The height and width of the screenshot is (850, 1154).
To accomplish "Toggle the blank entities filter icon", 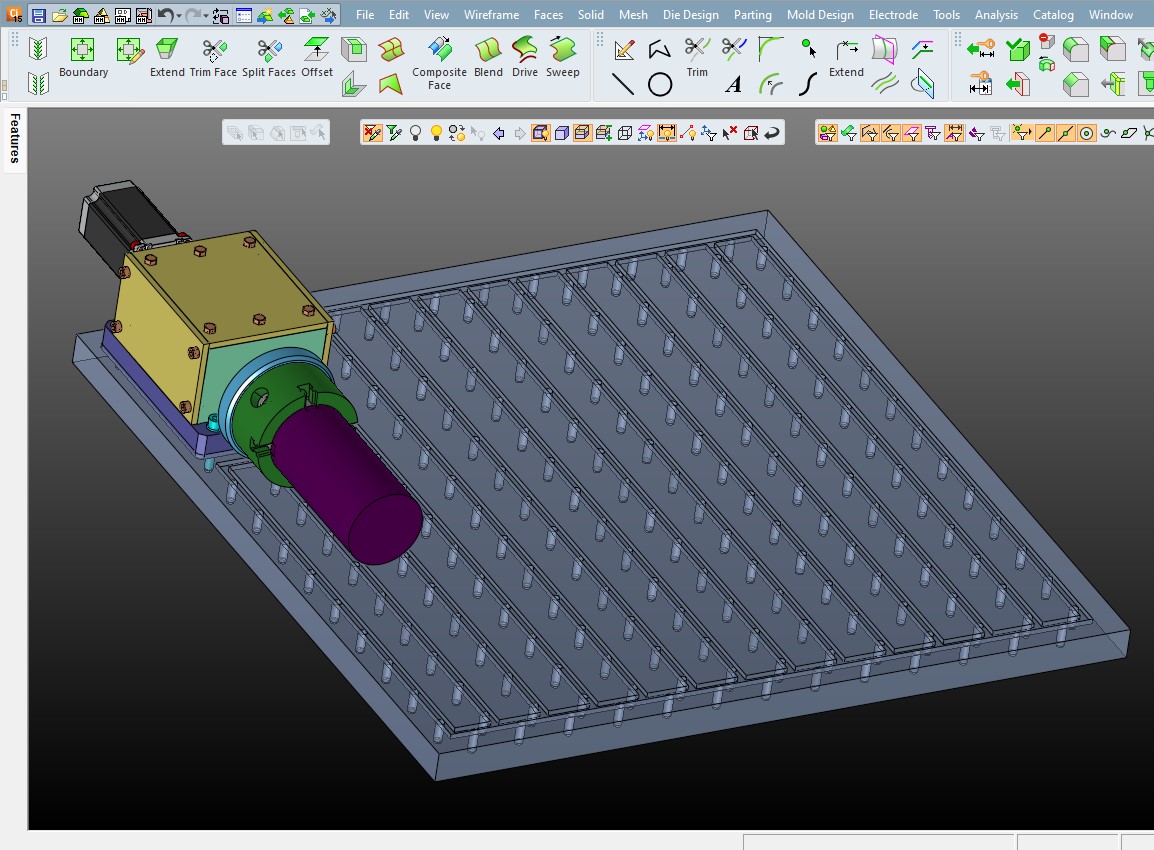I will click(371, 131).
